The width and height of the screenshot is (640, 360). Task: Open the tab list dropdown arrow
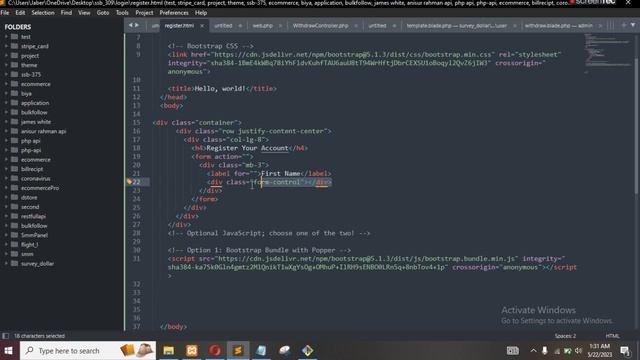click(x=633, y=25)
